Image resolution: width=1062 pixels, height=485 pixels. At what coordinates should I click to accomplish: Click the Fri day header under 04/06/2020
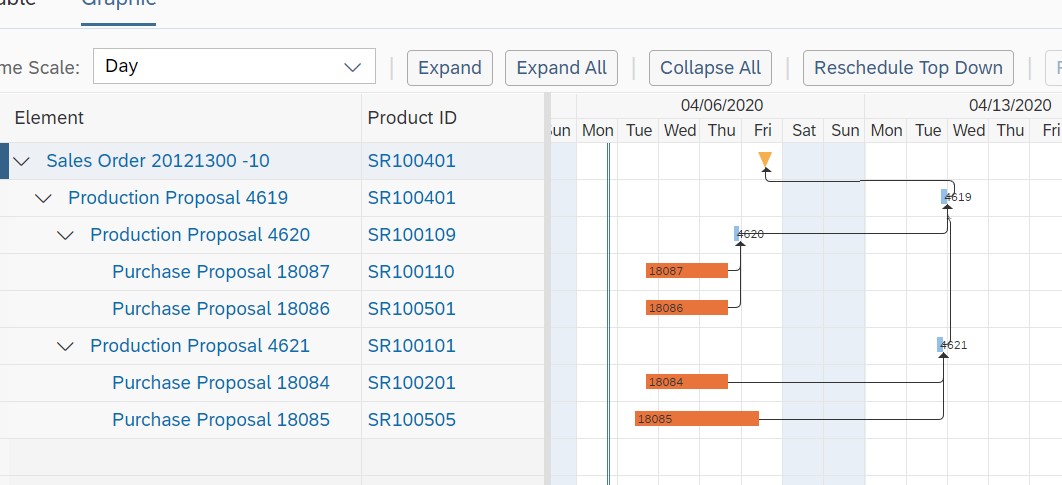point(763,130)
